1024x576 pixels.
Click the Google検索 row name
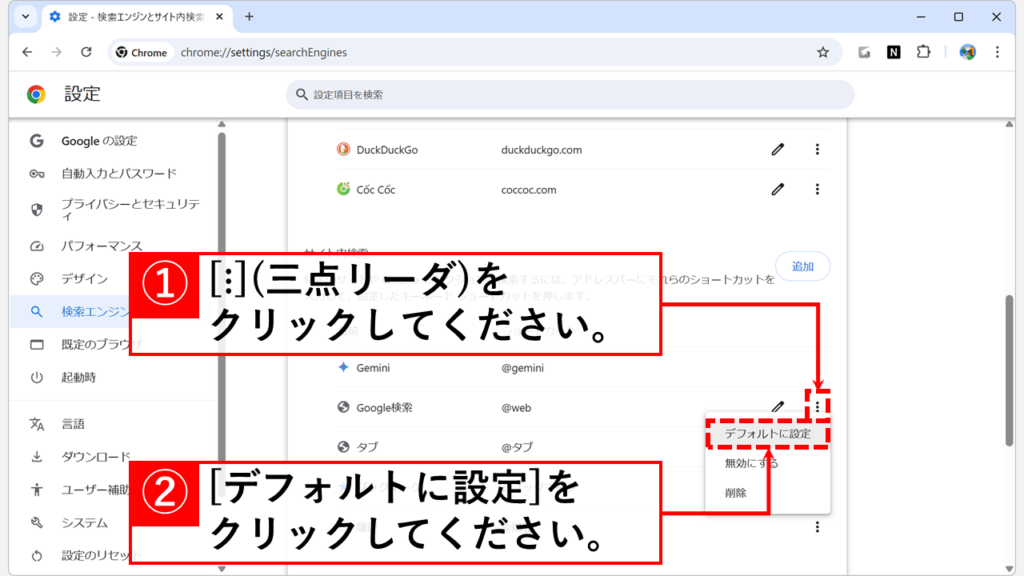tap(385, 408)
